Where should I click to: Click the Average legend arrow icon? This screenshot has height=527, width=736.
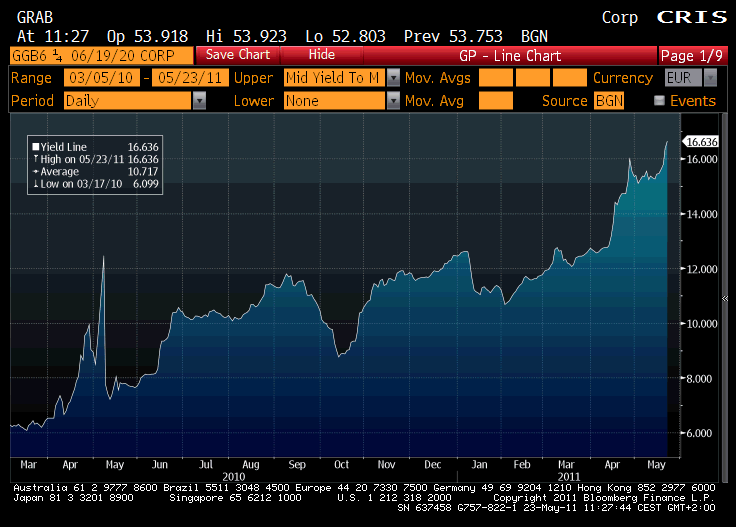(x=36, y=172)
